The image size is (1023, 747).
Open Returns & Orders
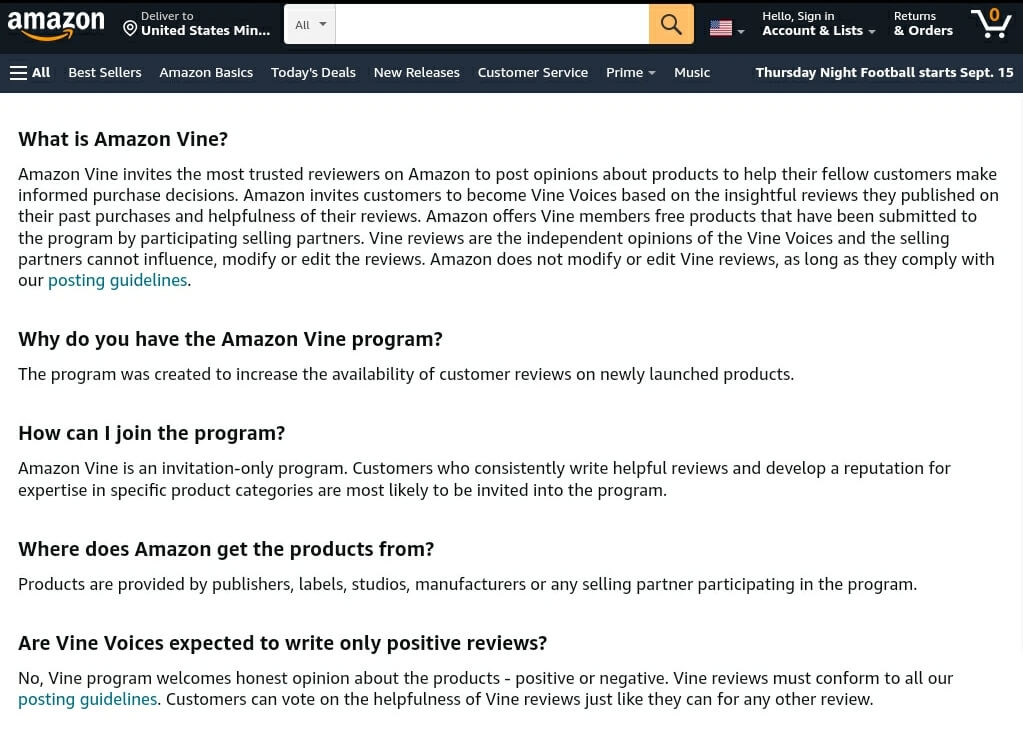point(923,23)
